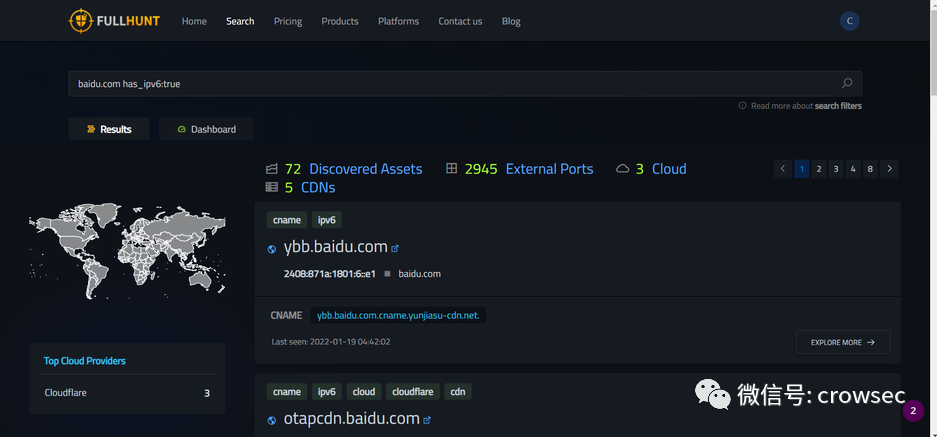The height and width of the screenshot is (437, 937).
Task: Open the Blog page
Action: tap(511, 21)
